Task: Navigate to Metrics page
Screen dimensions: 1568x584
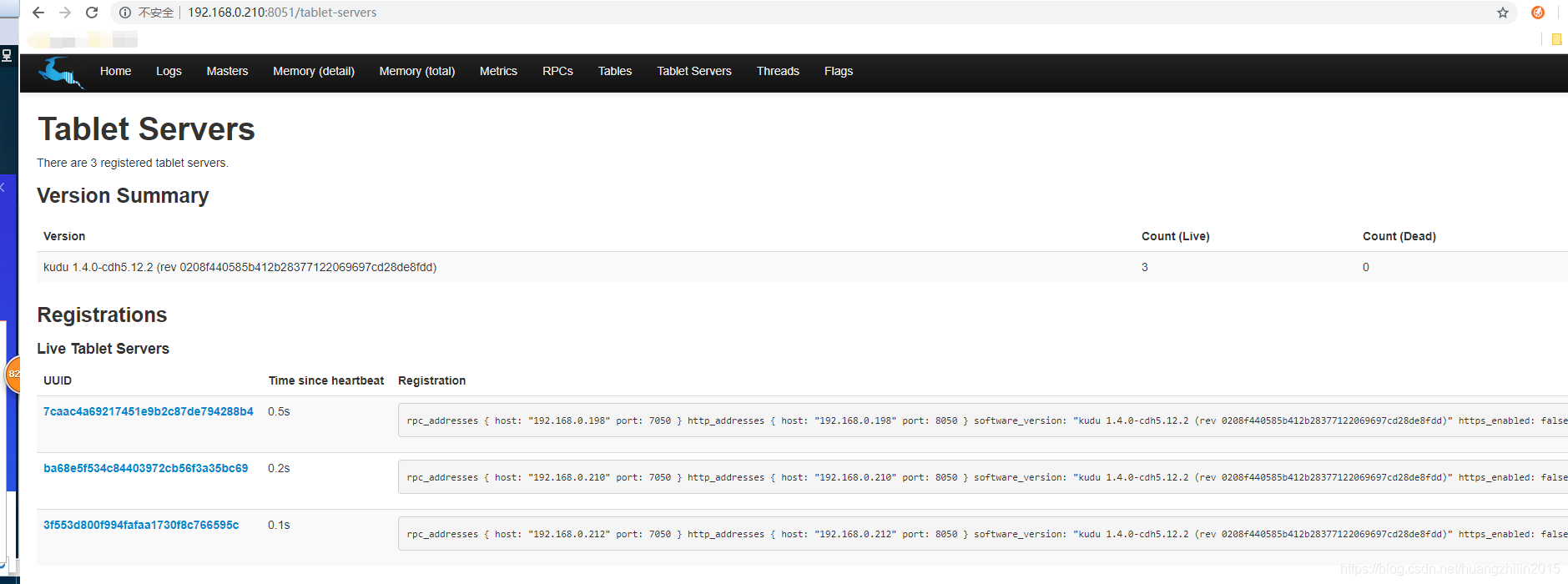Action: tap(498, 72)
